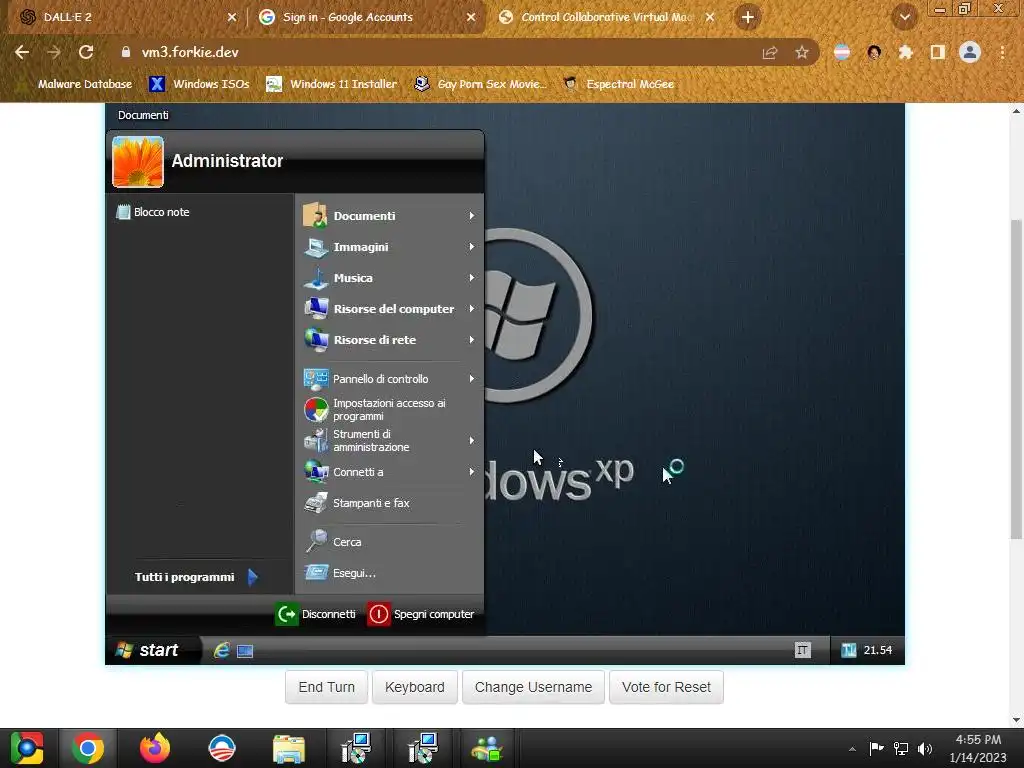This screenshot has height=768, width=1024.
Task: Open Strumenti di amministrazione icon
Action: point(315,441)
